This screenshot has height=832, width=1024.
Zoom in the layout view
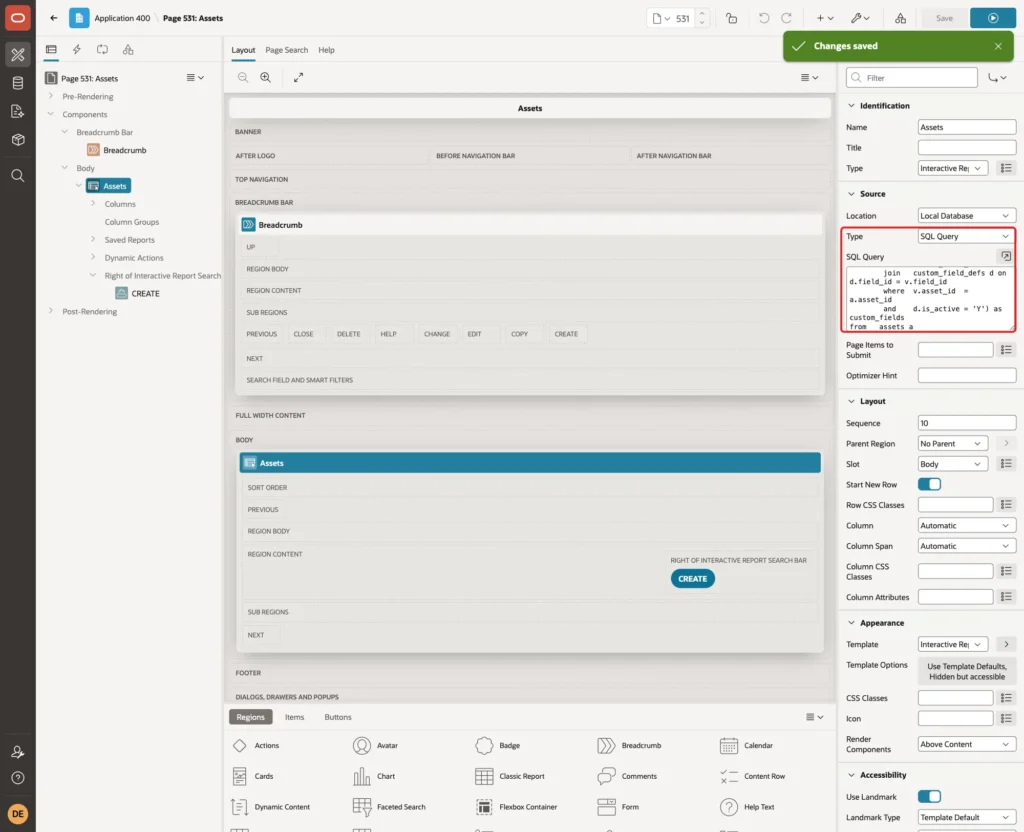[265, 77]
